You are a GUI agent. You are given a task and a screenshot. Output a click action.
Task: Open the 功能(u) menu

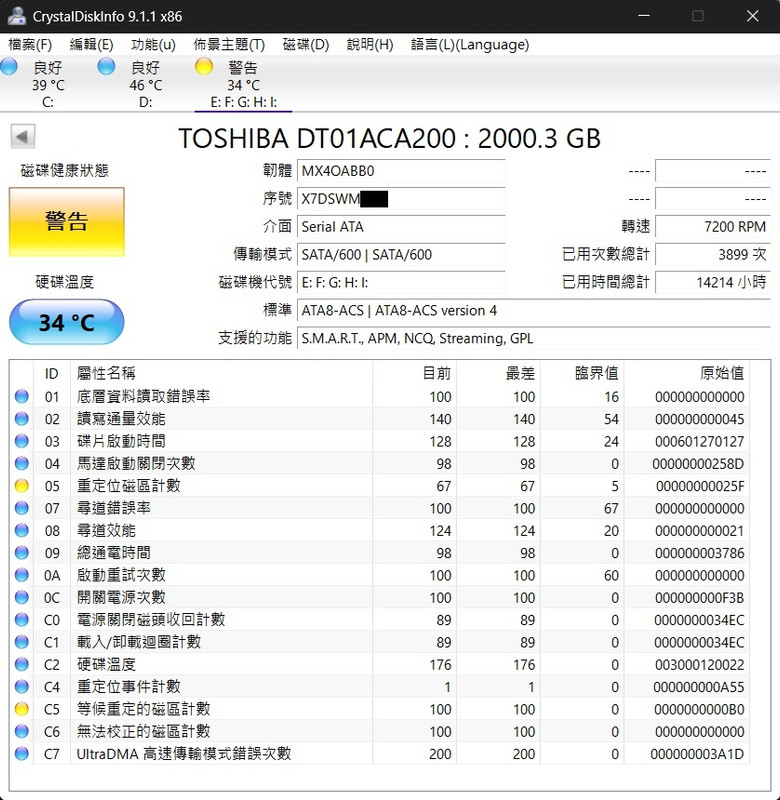click(153, 45)
